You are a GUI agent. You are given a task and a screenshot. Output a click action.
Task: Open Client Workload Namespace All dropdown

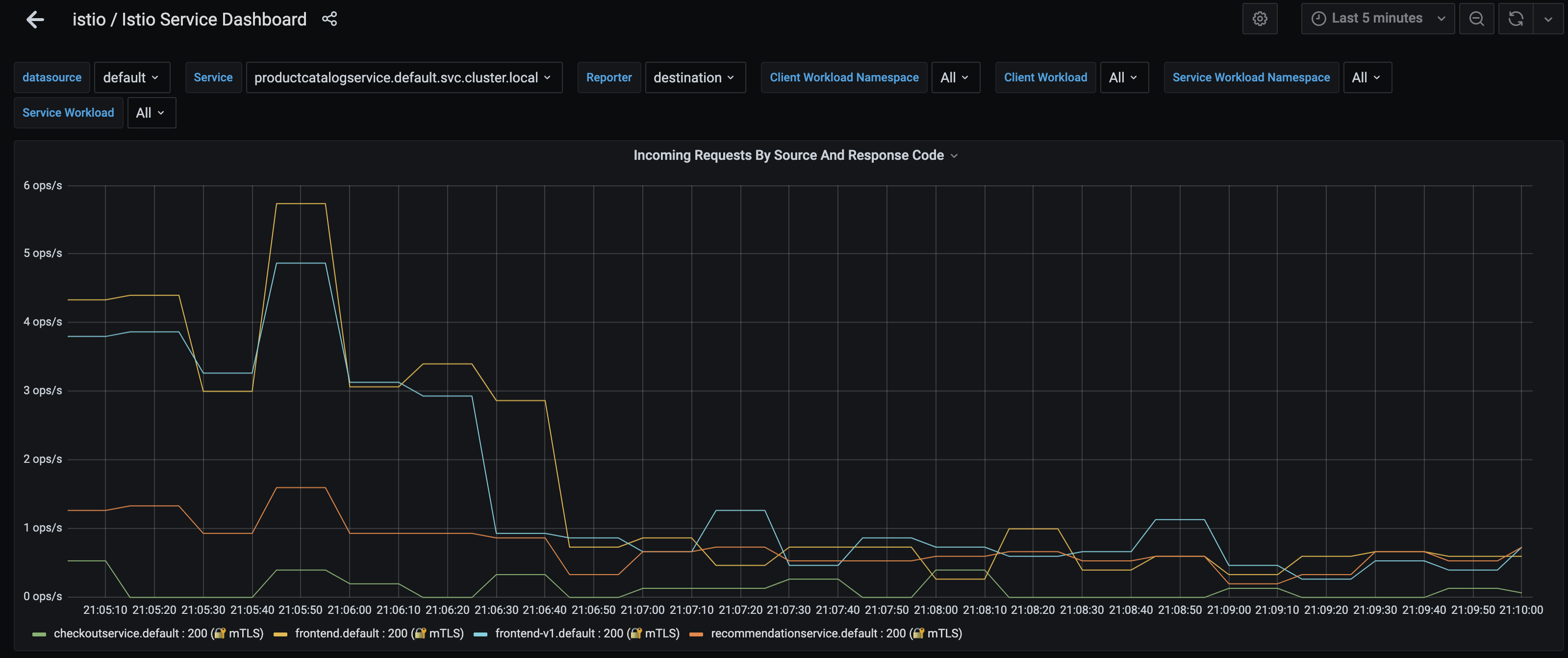(x=955, y=77)
